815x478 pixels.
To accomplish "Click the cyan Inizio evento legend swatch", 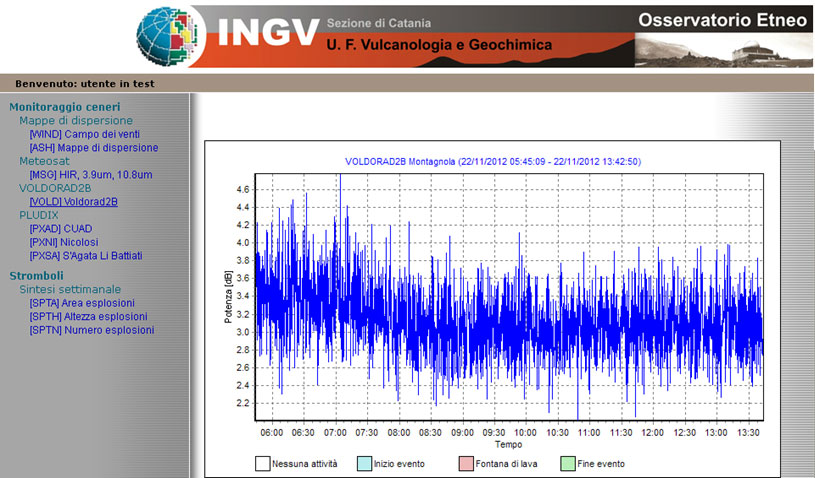I will point(364,463).
